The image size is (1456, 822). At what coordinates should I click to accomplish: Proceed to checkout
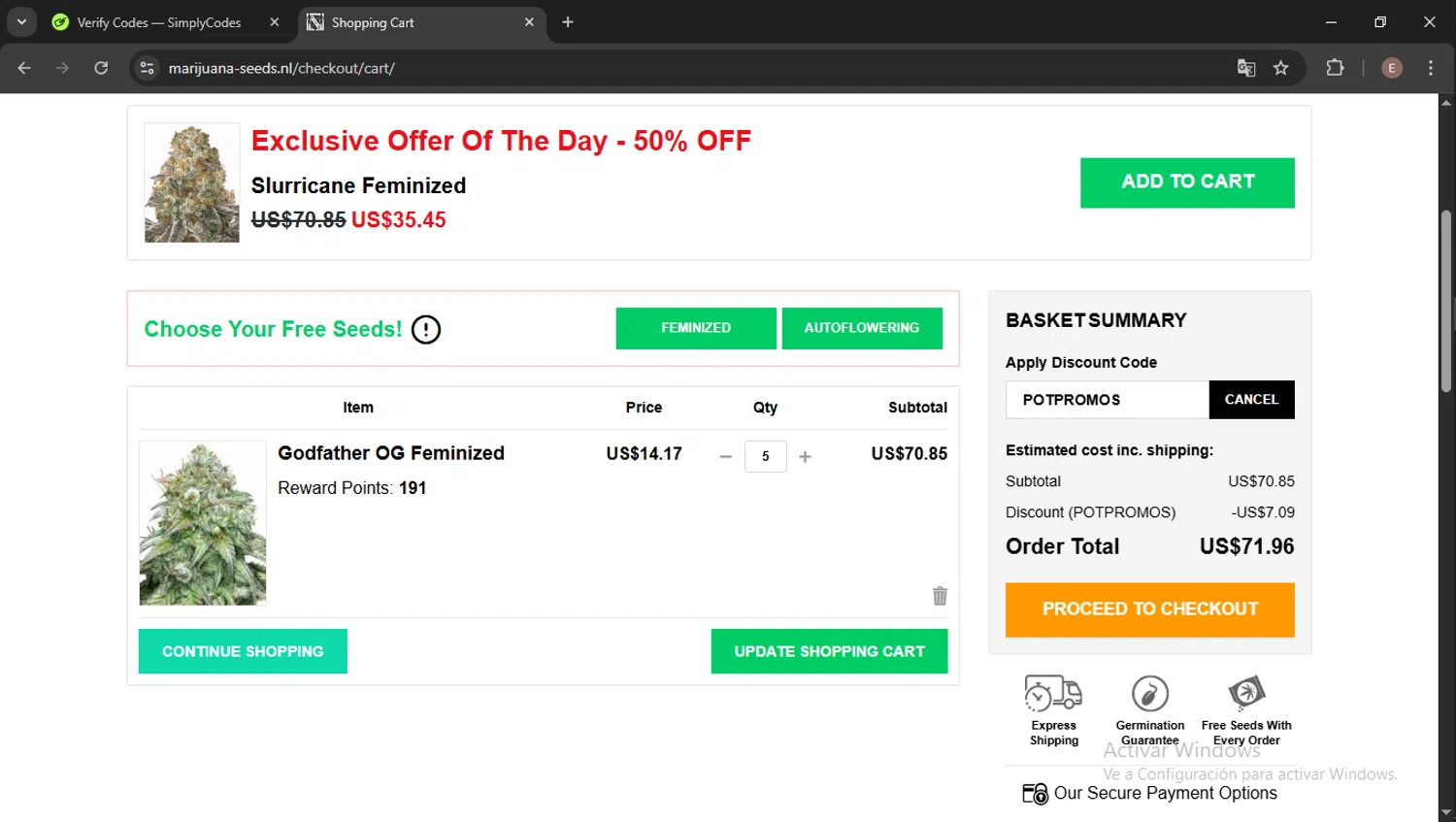pos(1150,609)
